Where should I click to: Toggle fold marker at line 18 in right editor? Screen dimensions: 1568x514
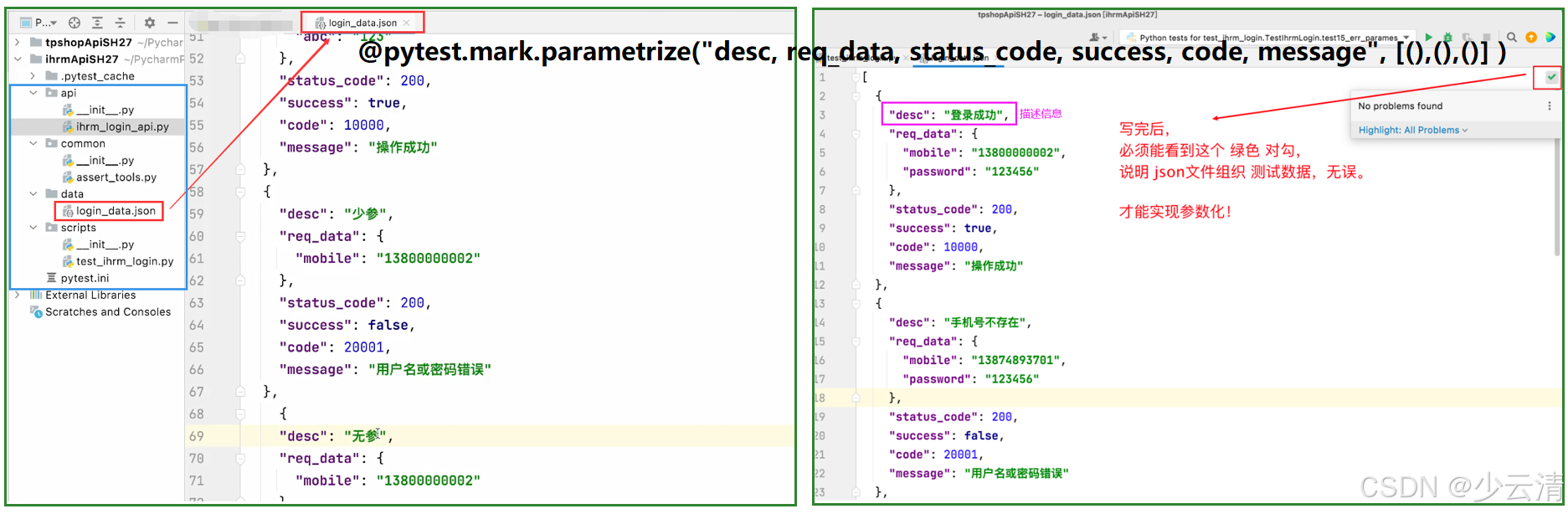(x=856, y=398)
